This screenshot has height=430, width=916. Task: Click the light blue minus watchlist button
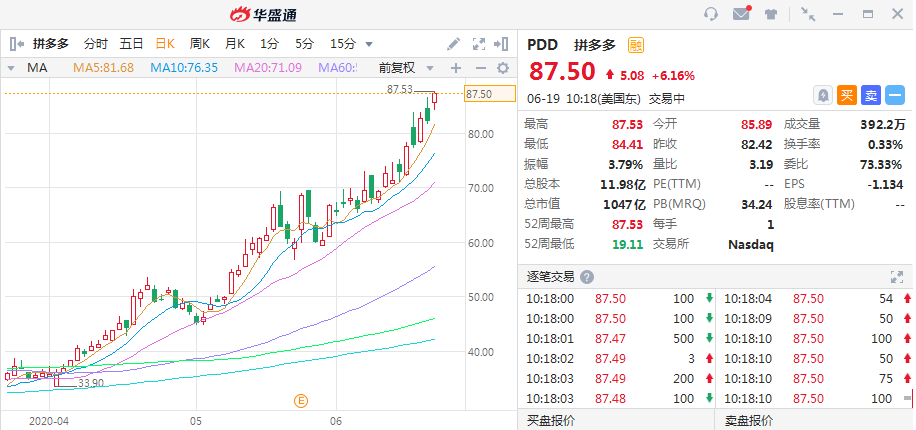pos(895,95)
